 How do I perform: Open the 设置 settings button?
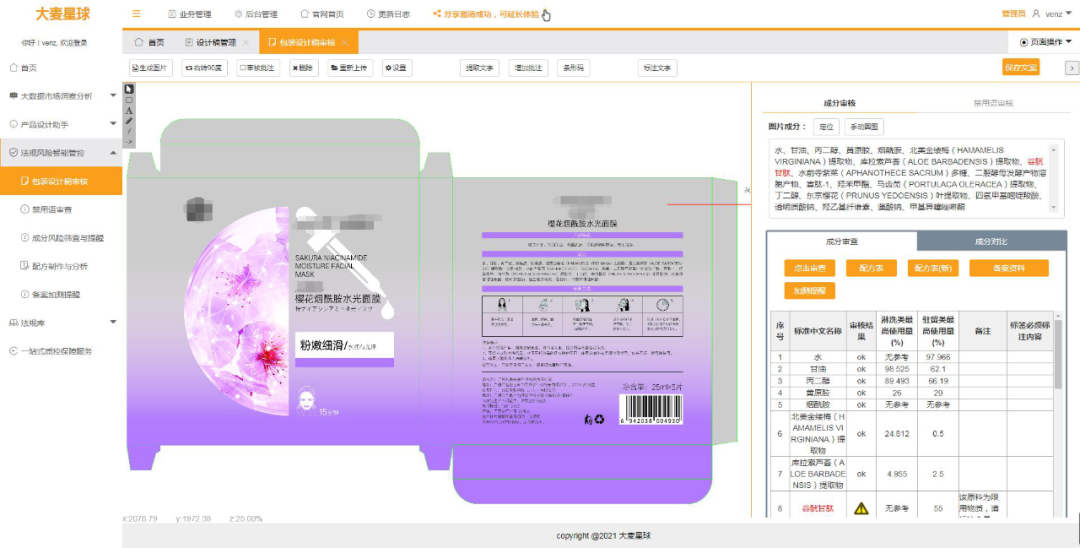(x=397, y=67)
